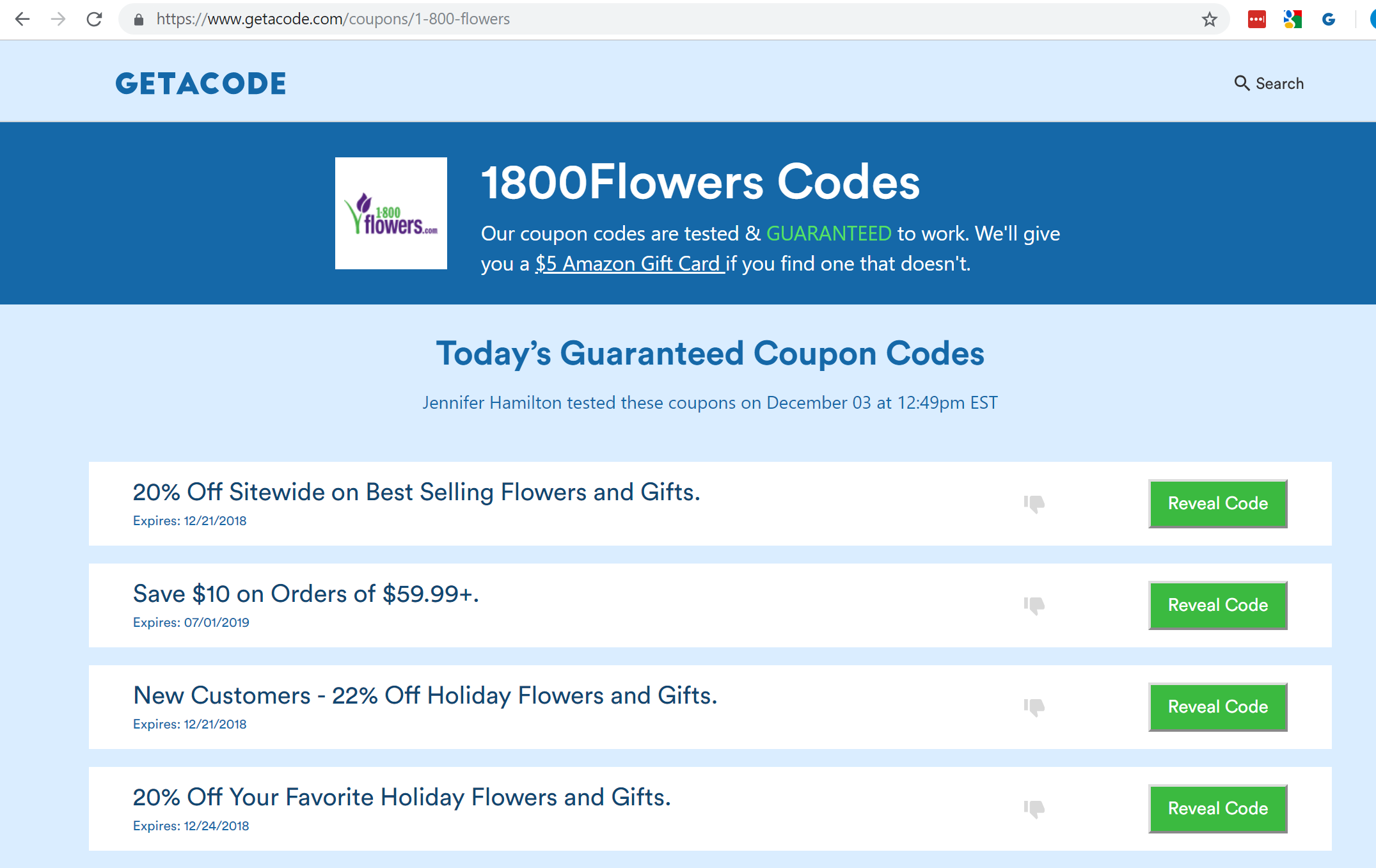Thumbs down the New Customers 22% Off coupon
Image resolution: width=1376 pixels, height=868 pixels.
point(1034,707)
